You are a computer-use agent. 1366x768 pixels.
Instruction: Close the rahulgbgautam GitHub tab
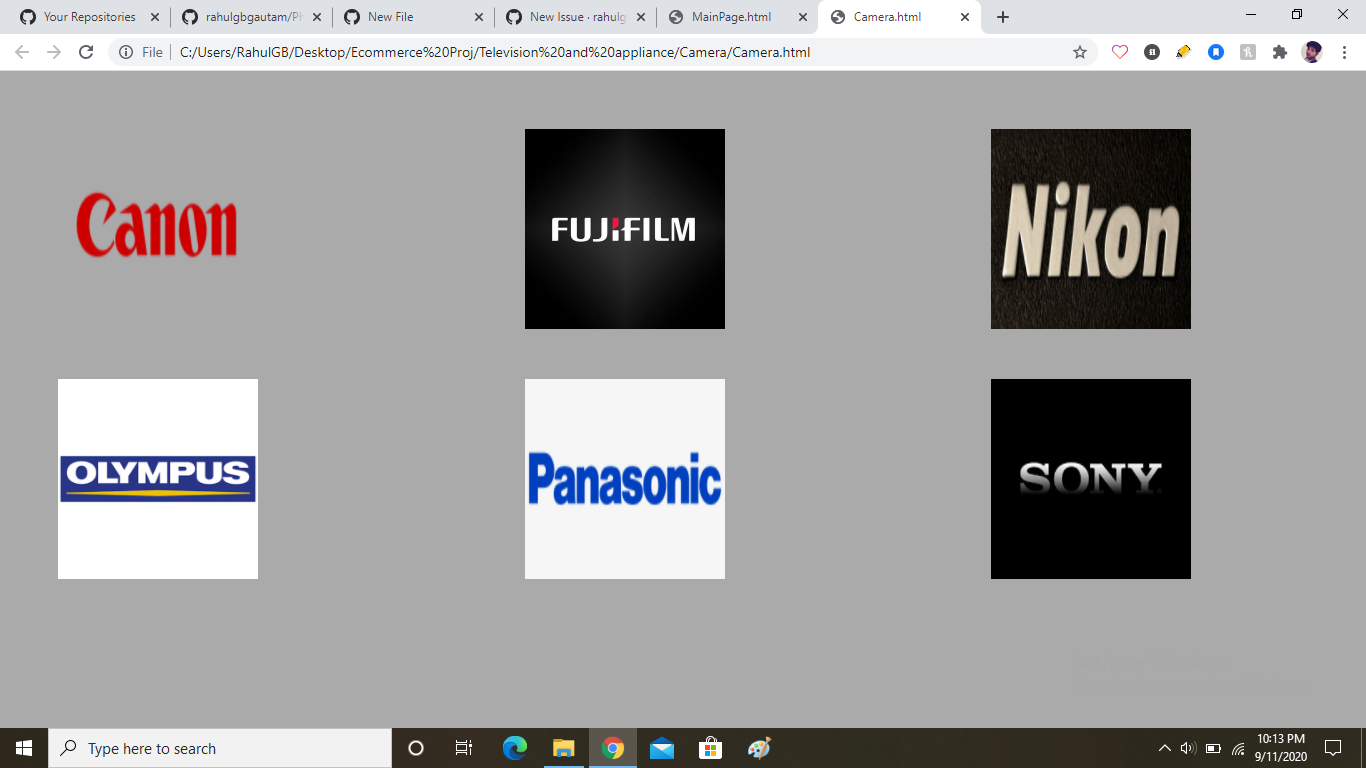tap(317, 17)
